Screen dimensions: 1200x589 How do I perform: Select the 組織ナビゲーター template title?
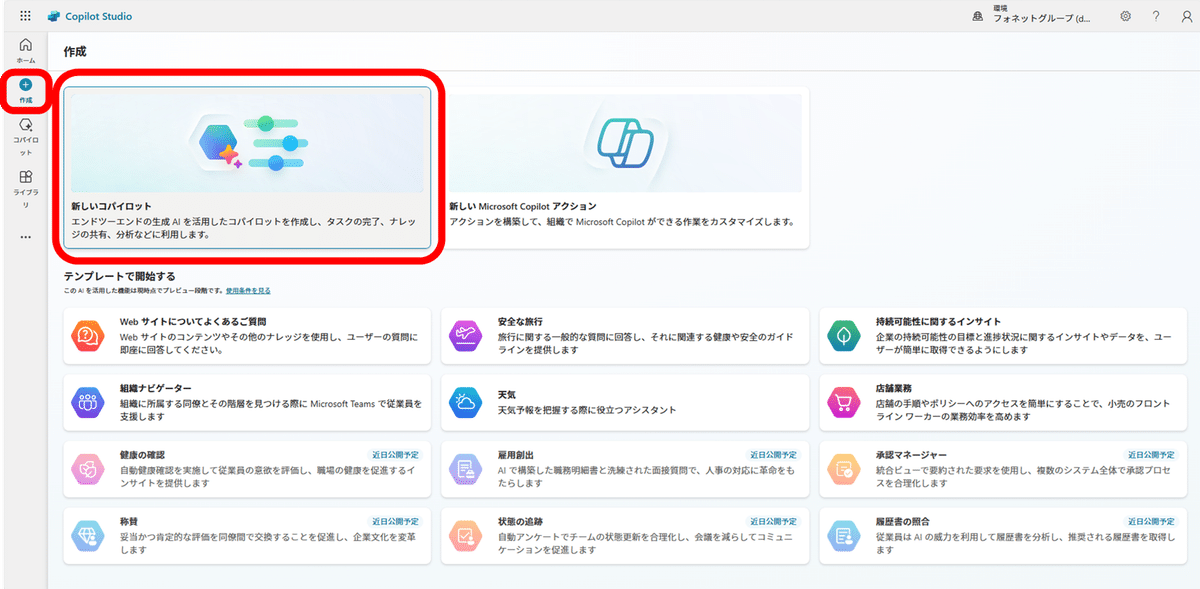(156, 388)
